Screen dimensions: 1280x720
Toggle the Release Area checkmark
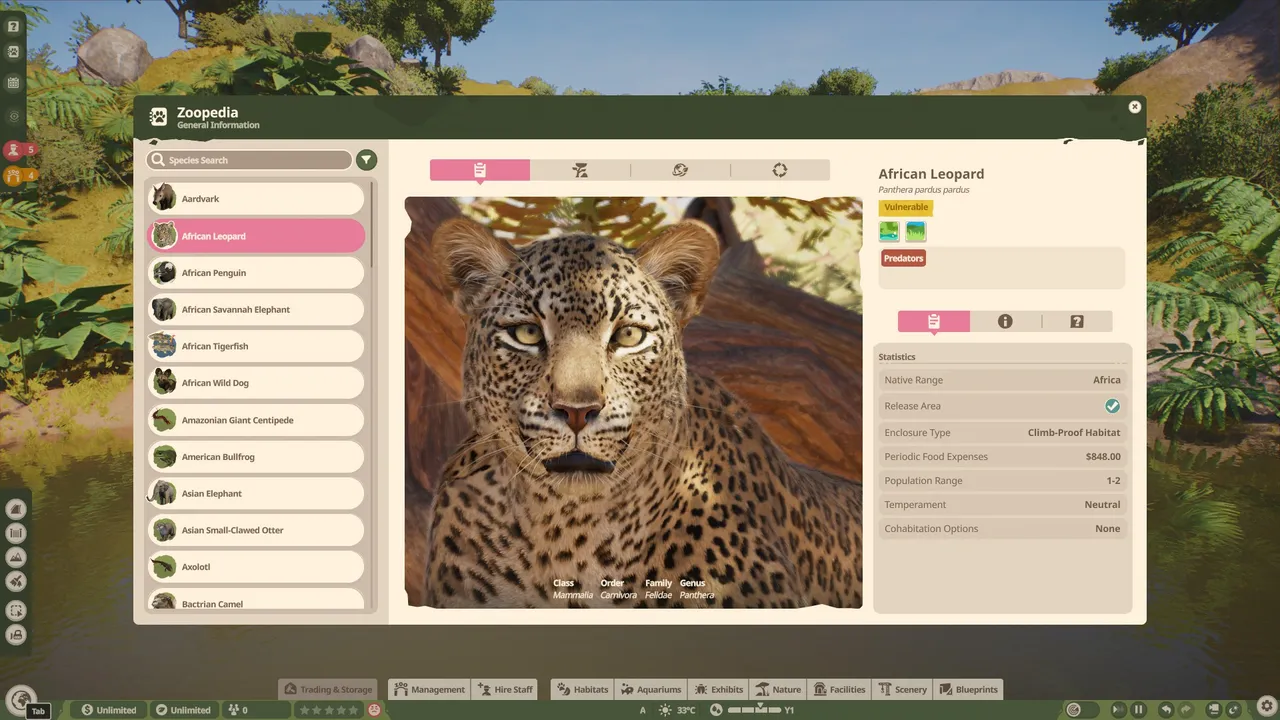[1112, 406]
